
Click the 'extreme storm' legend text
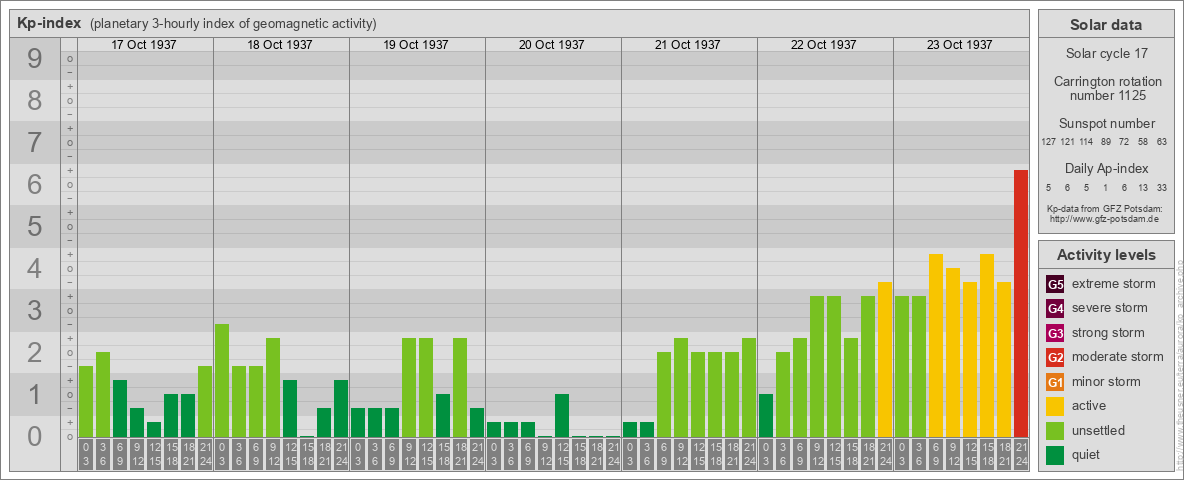tap(1114, 284)
